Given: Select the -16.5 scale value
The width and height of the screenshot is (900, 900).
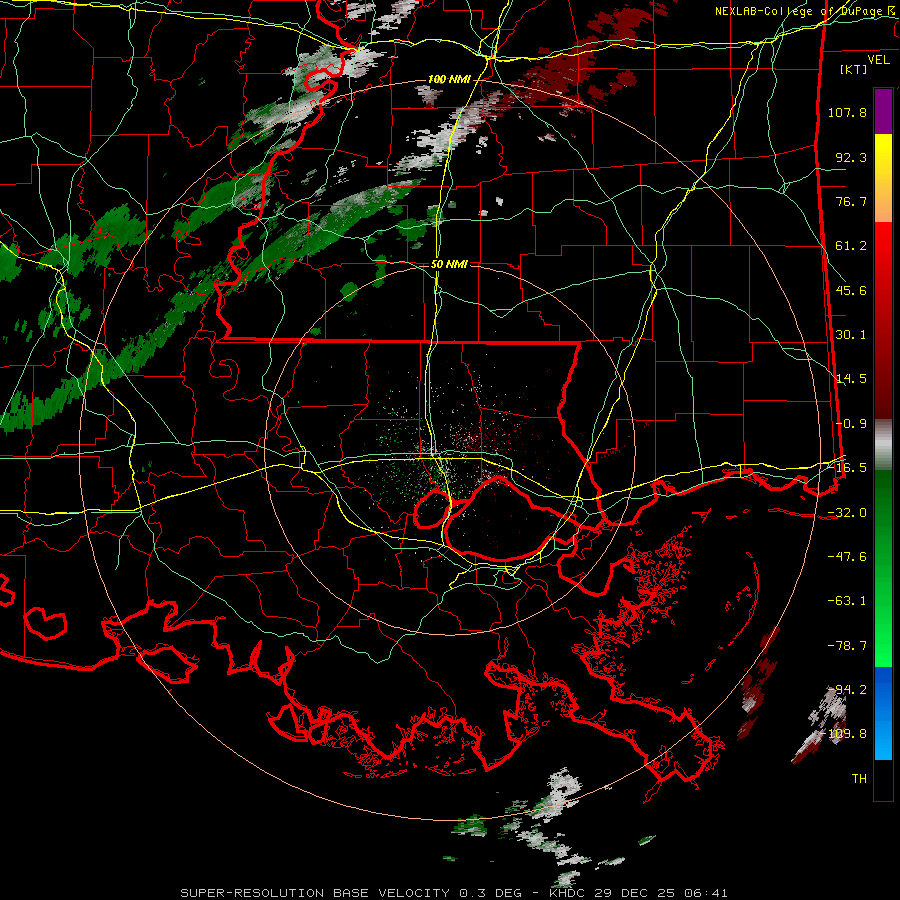Looking at the screenshot, I should 847,468.
